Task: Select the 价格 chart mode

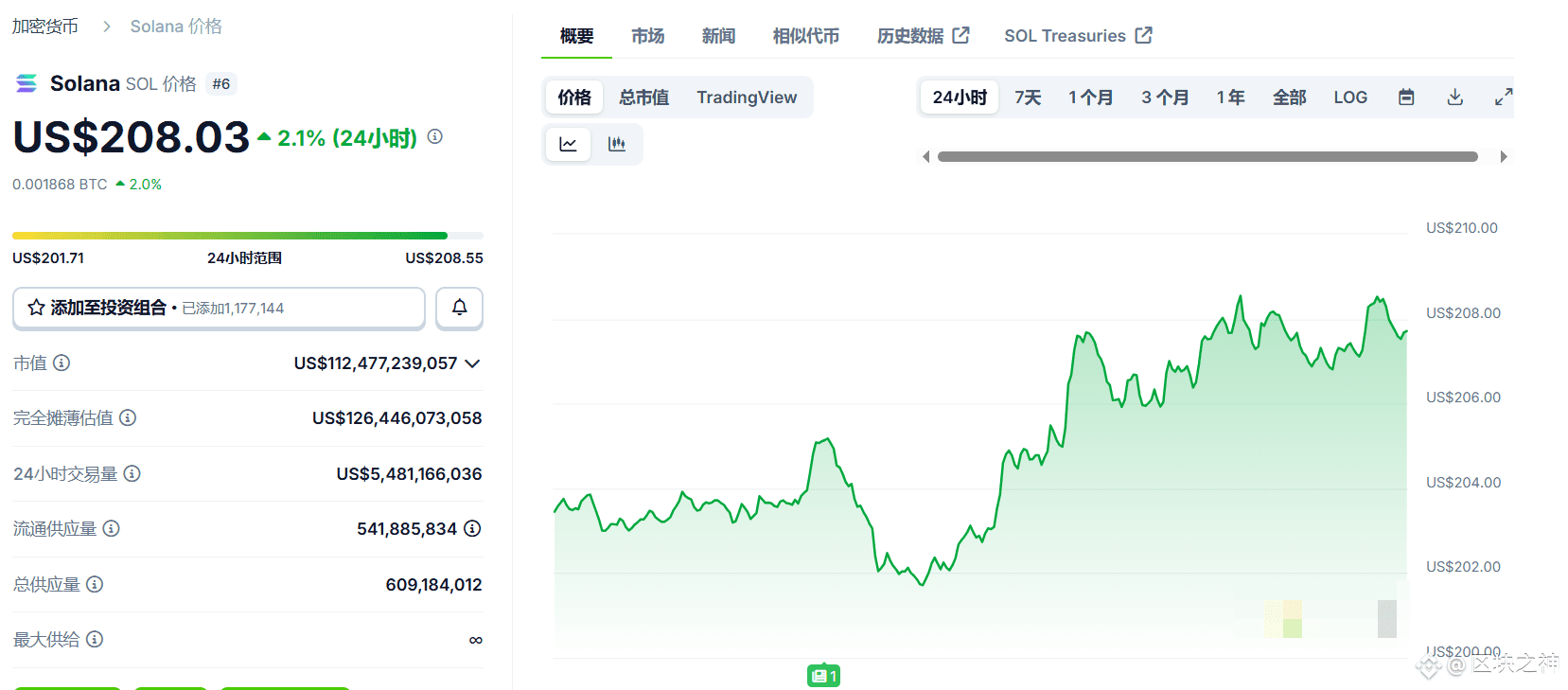Action: [x=574, y=97]
